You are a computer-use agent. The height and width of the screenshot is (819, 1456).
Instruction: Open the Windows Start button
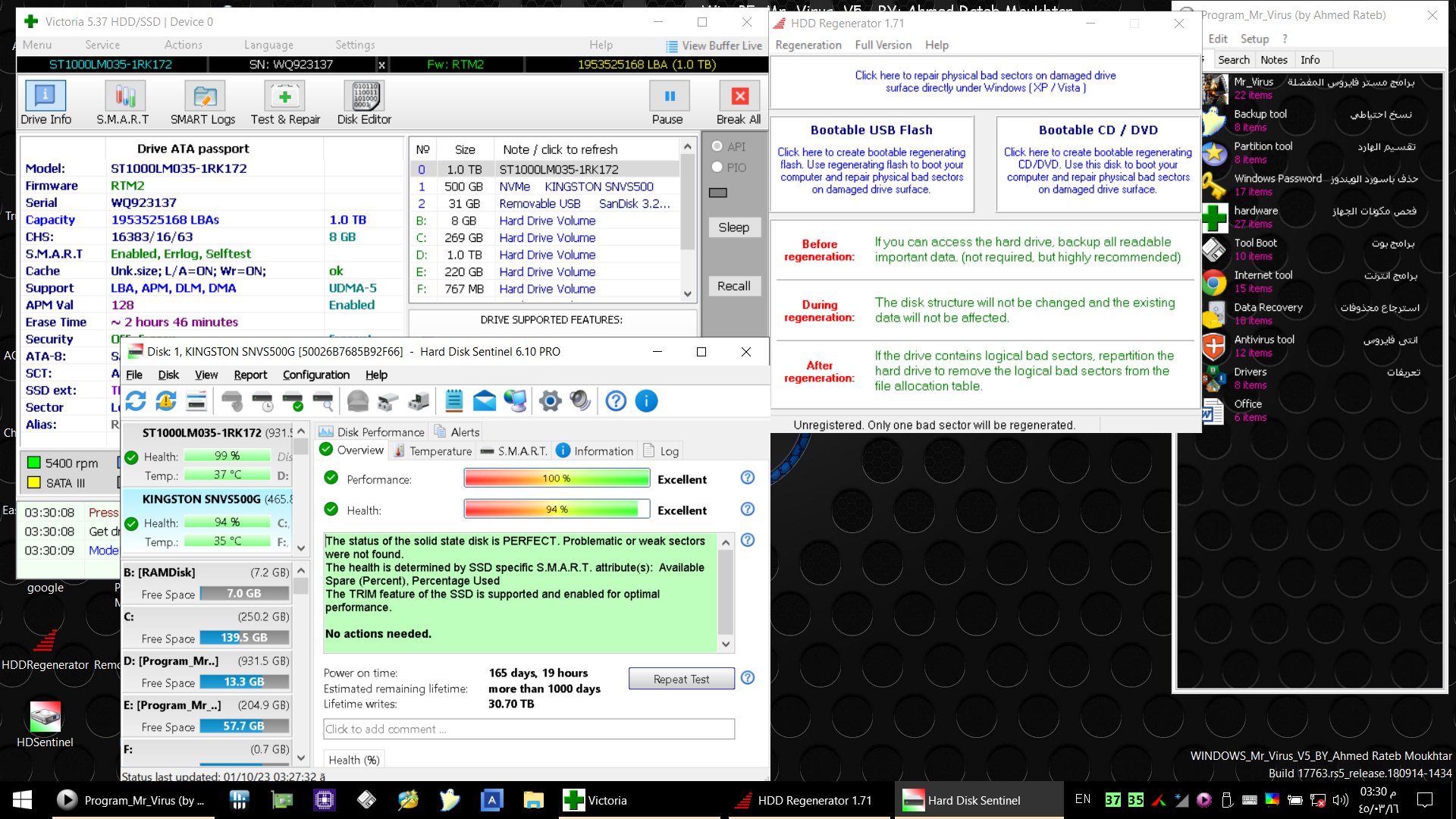point(23,800)
